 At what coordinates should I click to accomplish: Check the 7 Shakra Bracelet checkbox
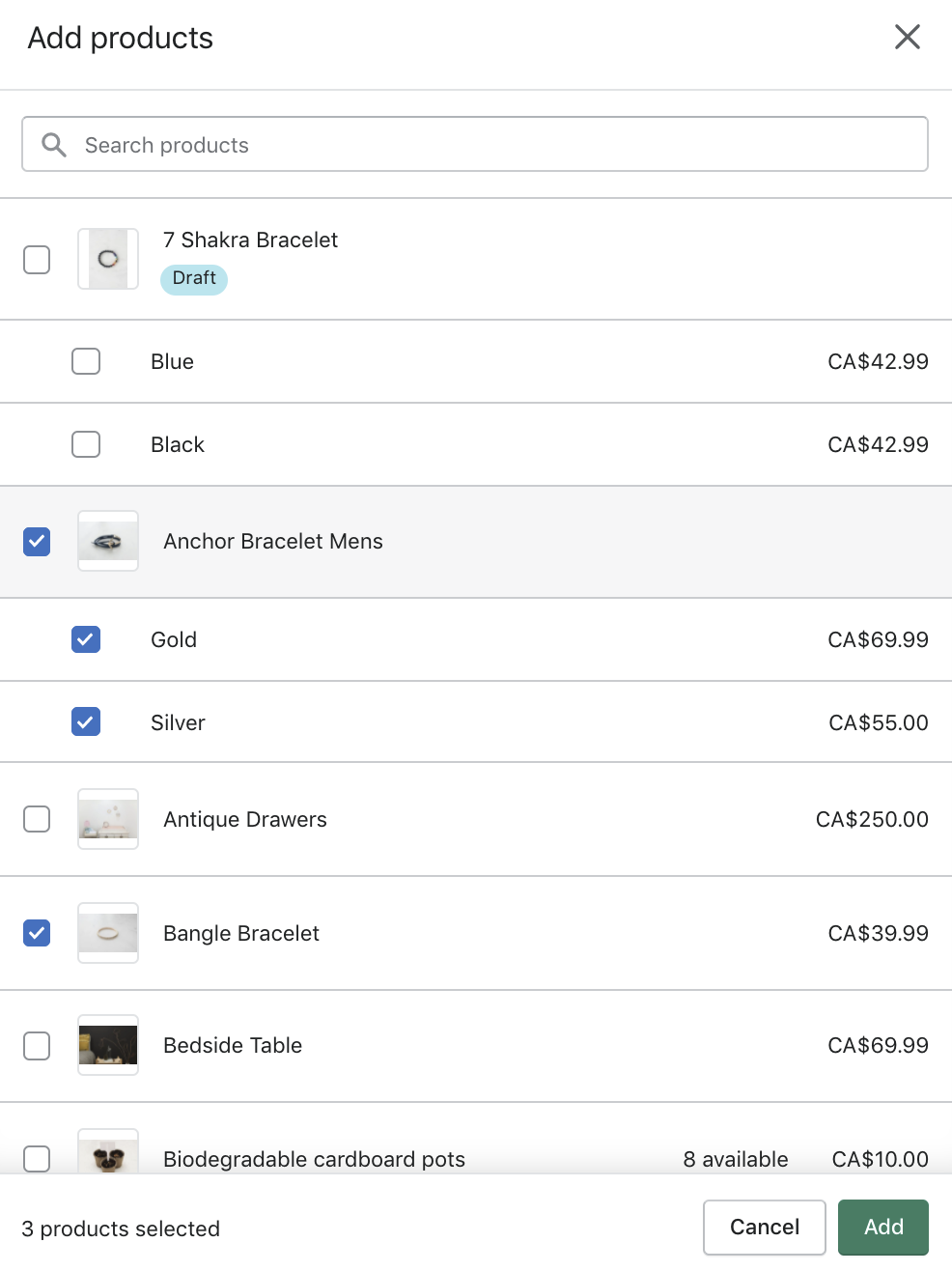pyautogui.click(x=37, y=260)
